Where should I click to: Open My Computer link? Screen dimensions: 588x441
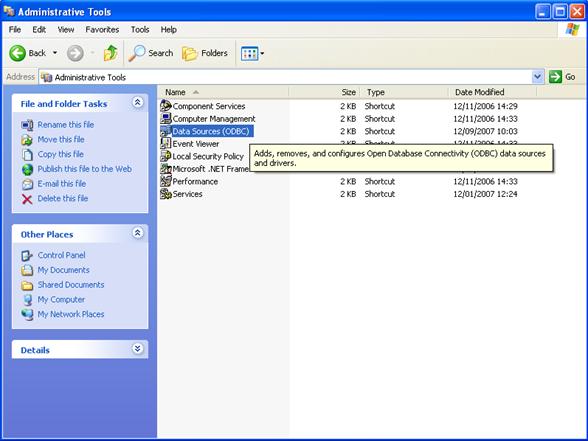61,300
